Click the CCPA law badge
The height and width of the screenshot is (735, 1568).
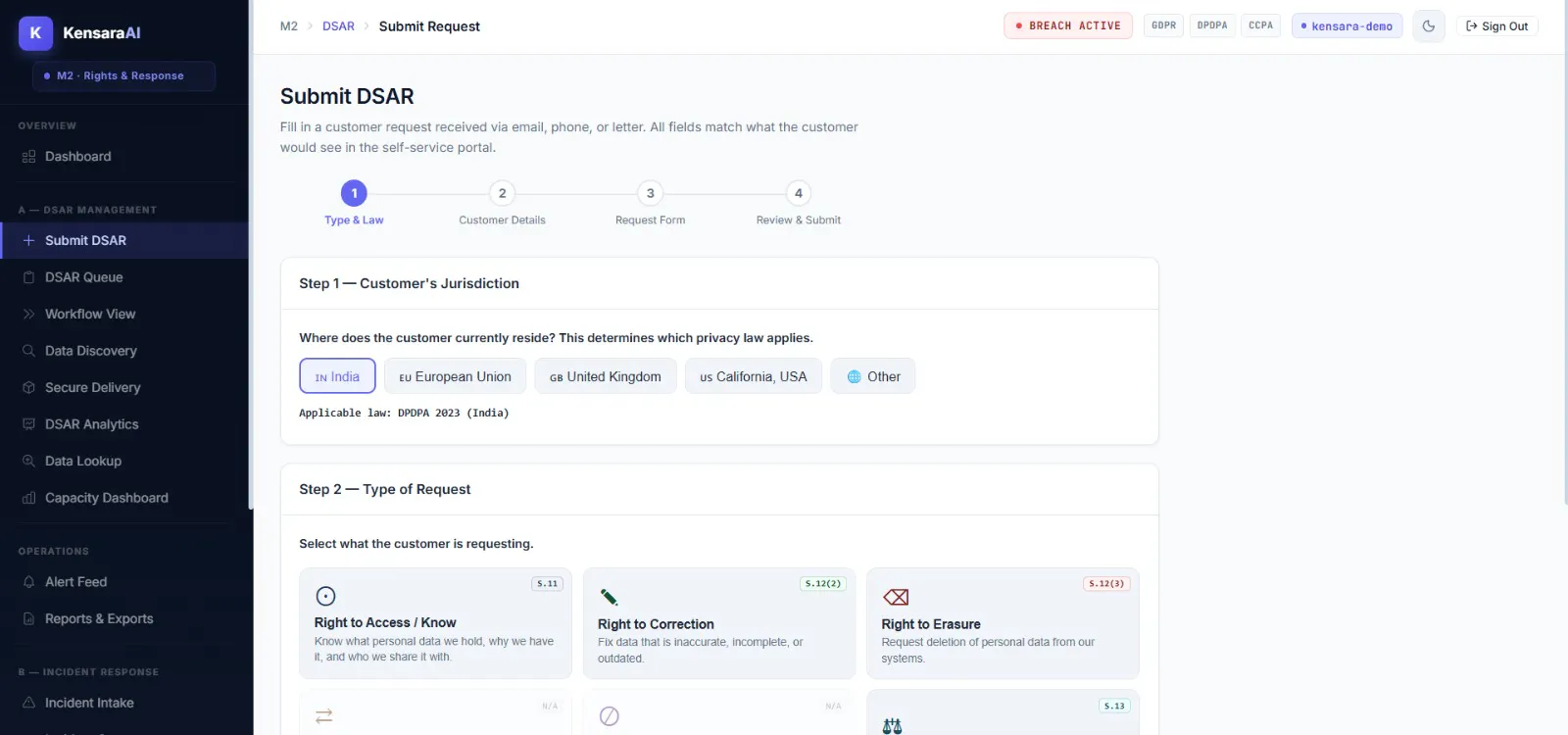(1260, 25)
